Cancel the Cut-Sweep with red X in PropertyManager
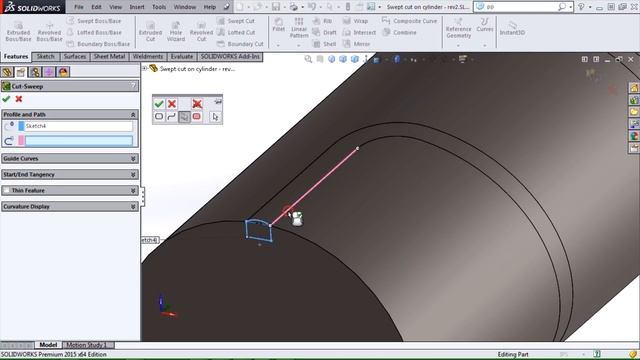Screen dimensions: 640x360 click(19, 99)
